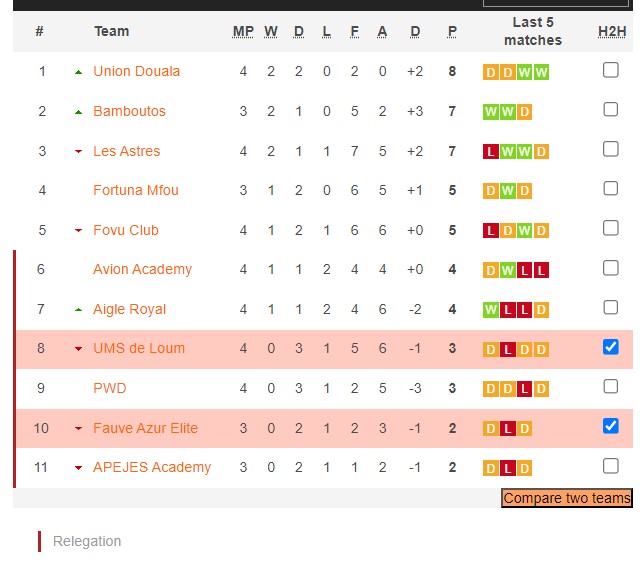Tick the H2H checkbox for PWD

pos(611,386)
